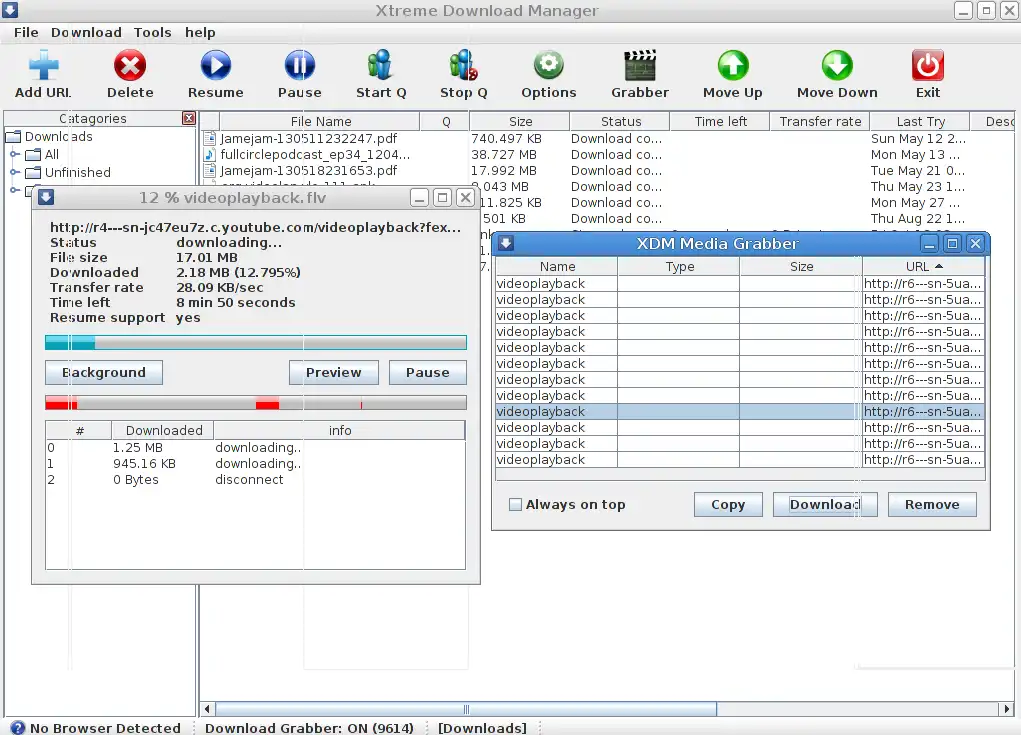Image resolution: width=1021 pixels, height=735 pixels.
Task: Click the Pause icon in main toolbar
Action: pyautogui.click(x=300, y=66)
